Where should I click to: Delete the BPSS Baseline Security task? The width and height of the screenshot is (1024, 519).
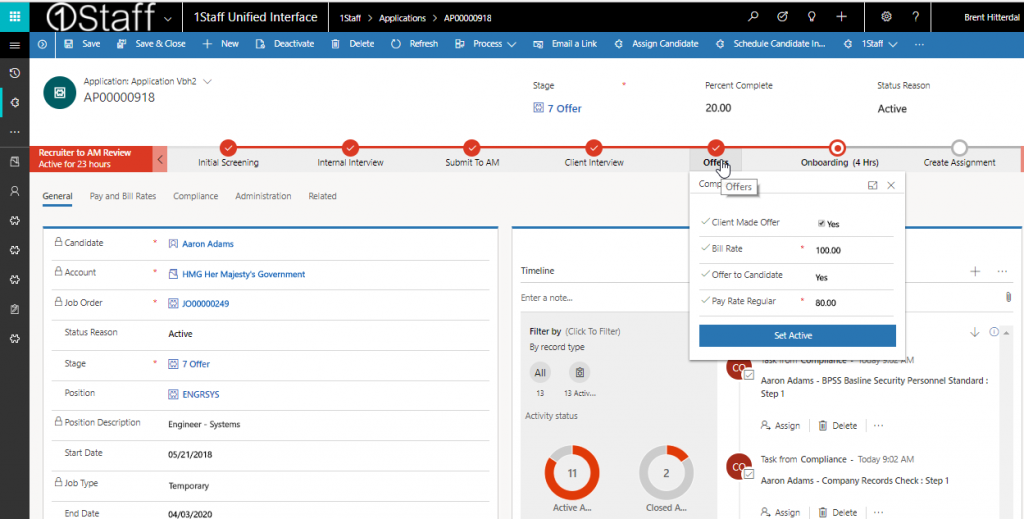coord(837,425)
